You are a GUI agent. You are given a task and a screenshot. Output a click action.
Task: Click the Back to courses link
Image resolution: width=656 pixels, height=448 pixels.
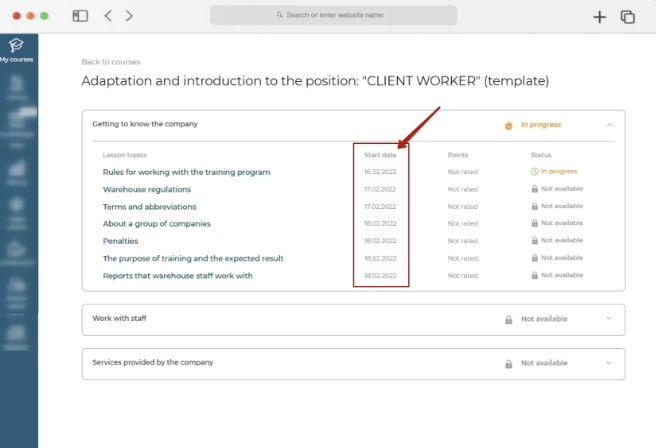point(110,62)
